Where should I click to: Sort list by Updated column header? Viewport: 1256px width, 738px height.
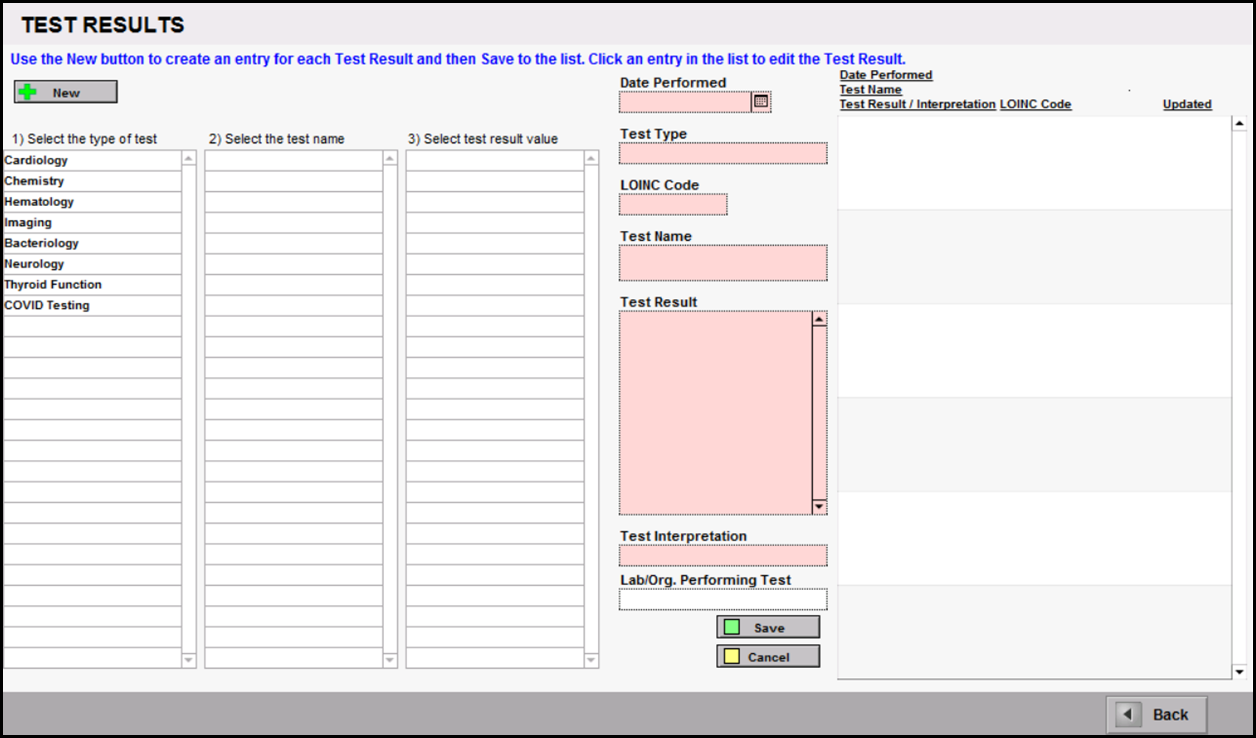pyautogui.click(x=1186, y=104)
